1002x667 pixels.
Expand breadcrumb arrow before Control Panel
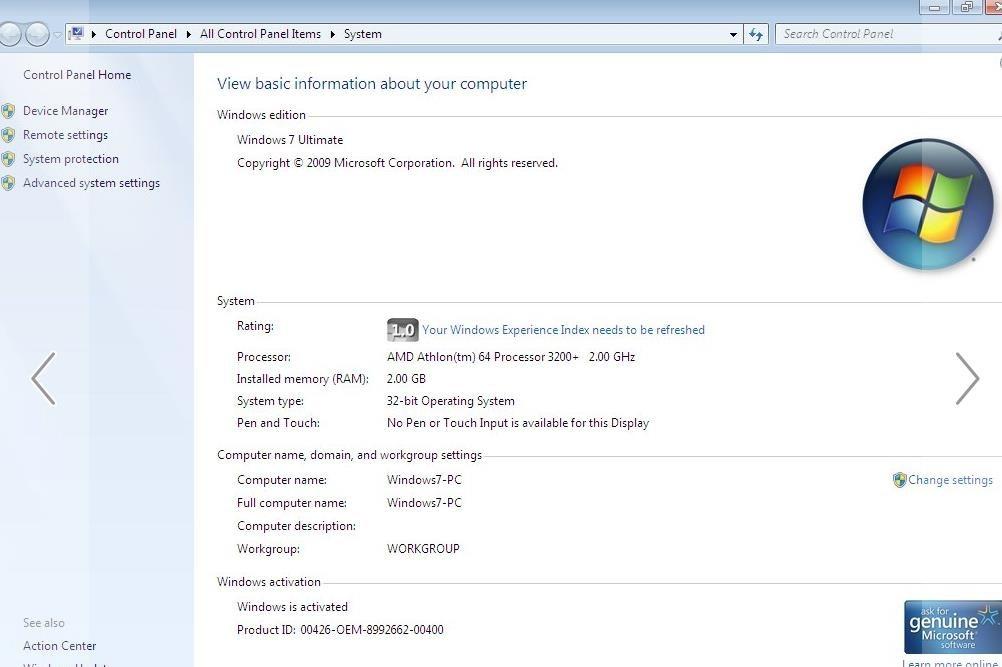pyautogui.click(x=94, y=34)
